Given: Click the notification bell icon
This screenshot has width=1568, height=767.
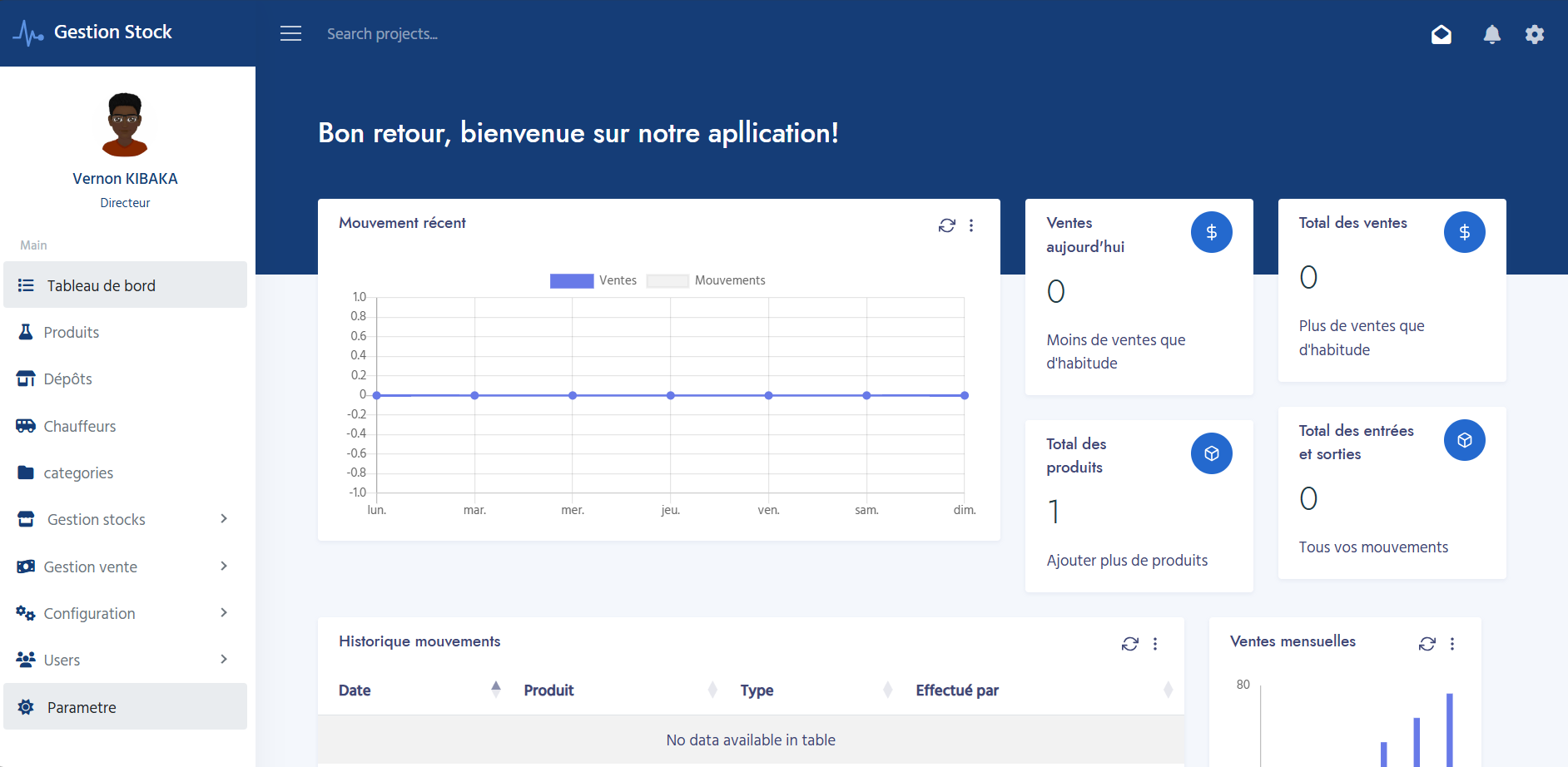Looking at the screenshot, I should tap(1491, 34).
